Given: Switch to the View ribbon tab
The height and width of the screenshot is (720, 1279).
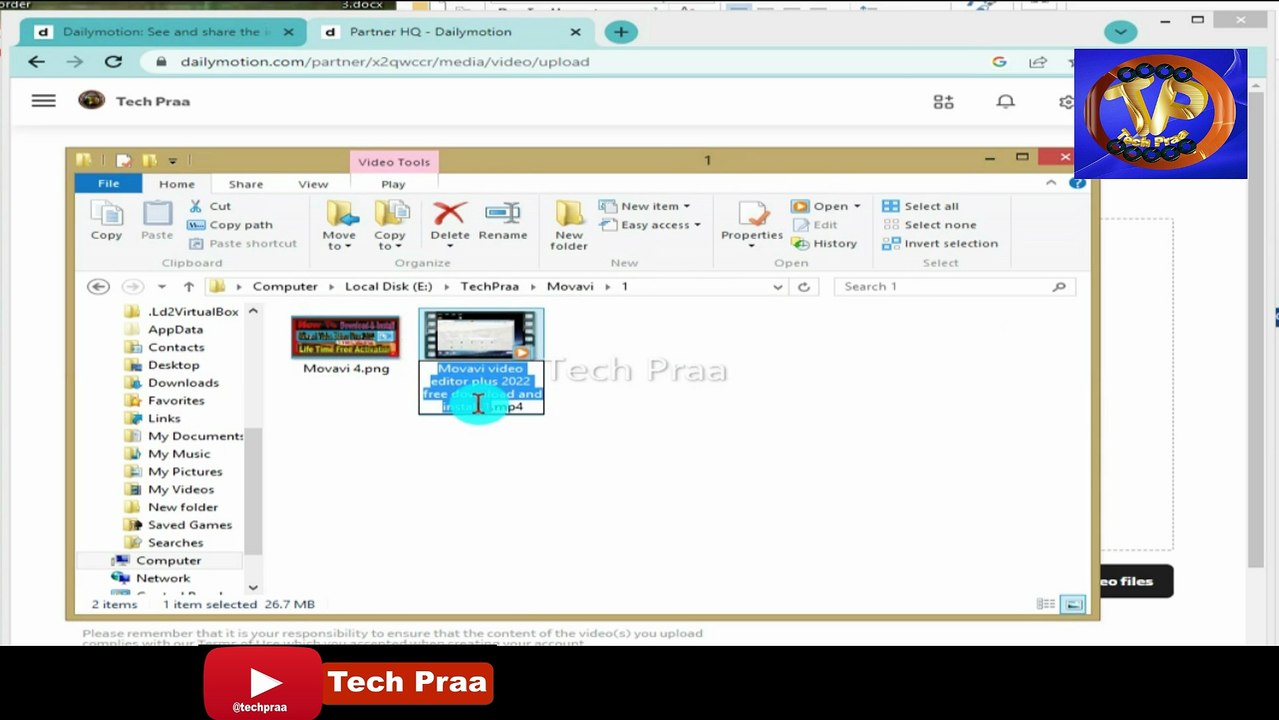Looking at the screenshot, I should pos(313,184).
